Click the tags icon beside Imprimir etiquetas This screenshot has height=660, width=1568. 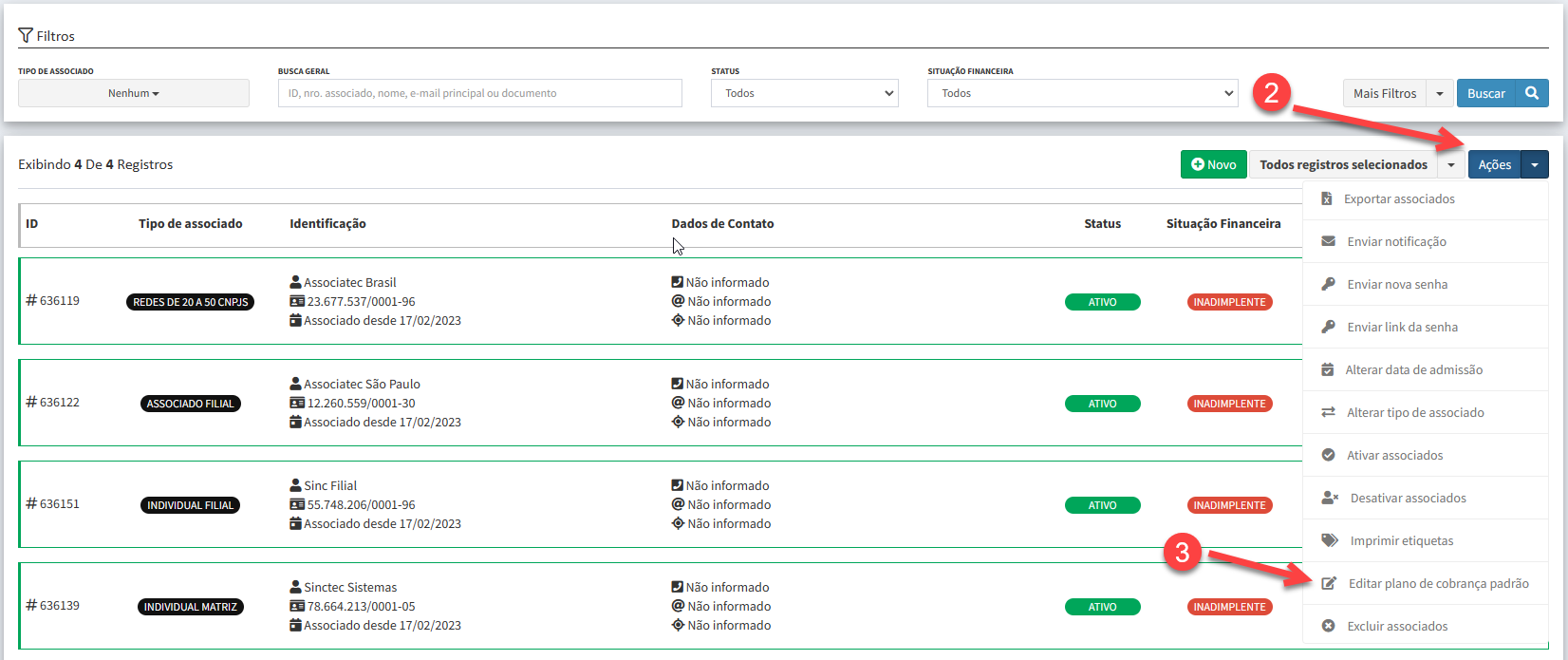(1330, 540)
